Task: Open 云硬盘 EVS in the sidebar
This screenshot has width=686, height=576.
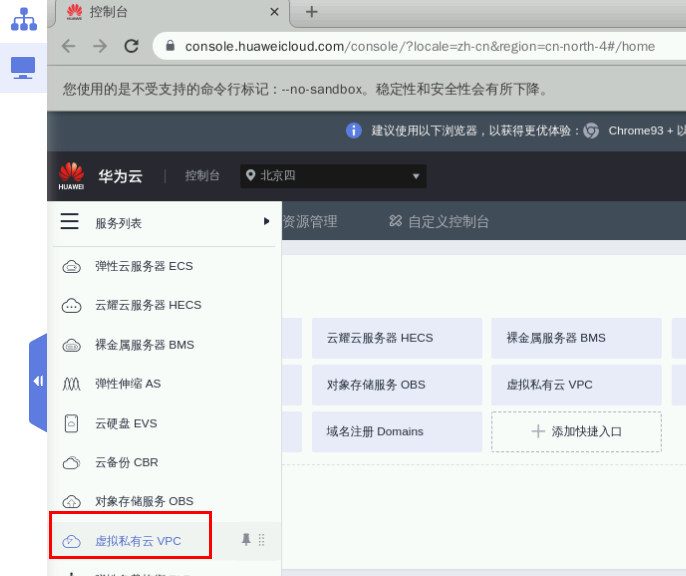Action: click(x=126, y=424)
